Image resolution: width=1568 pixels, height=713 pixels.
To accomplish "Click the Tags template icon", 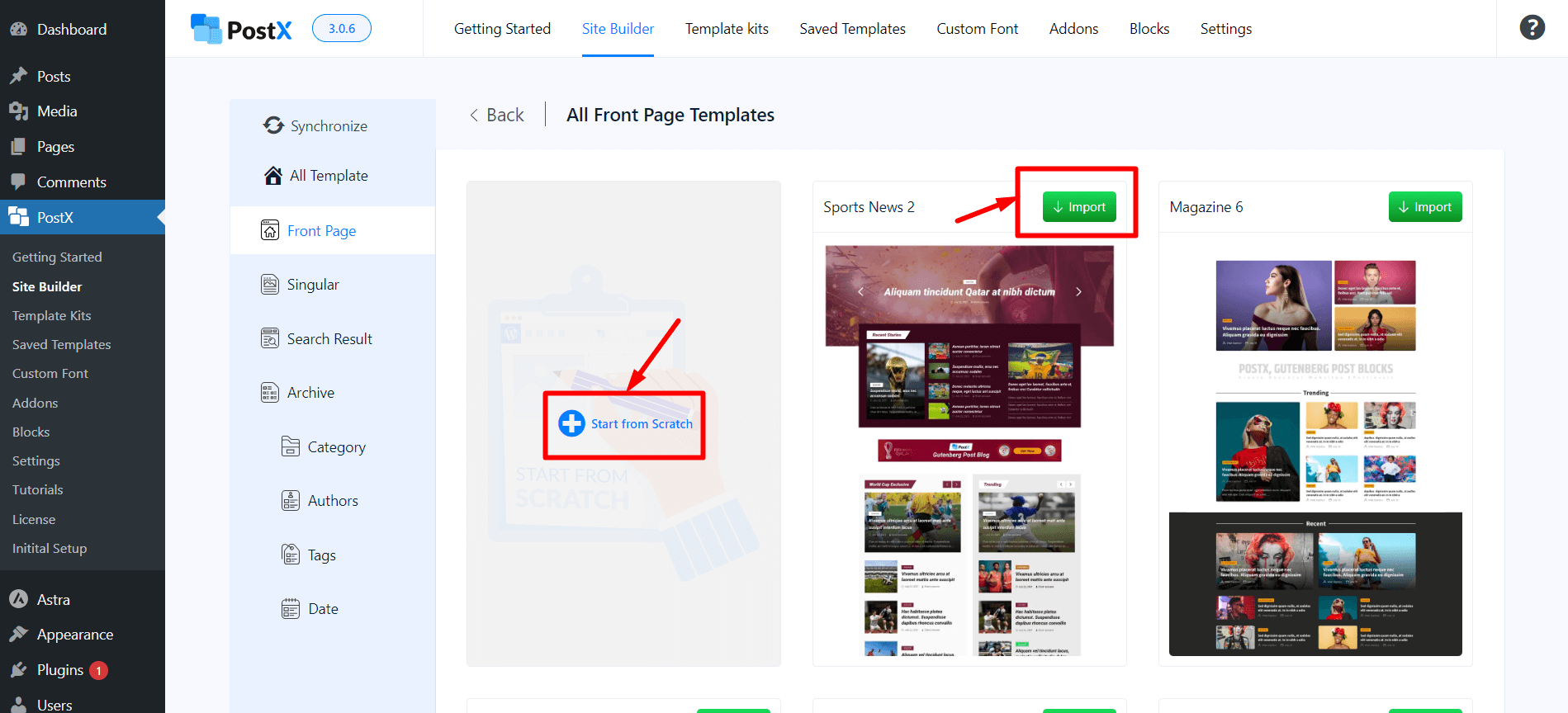I will pyautogui.click(x=291, y=555).
